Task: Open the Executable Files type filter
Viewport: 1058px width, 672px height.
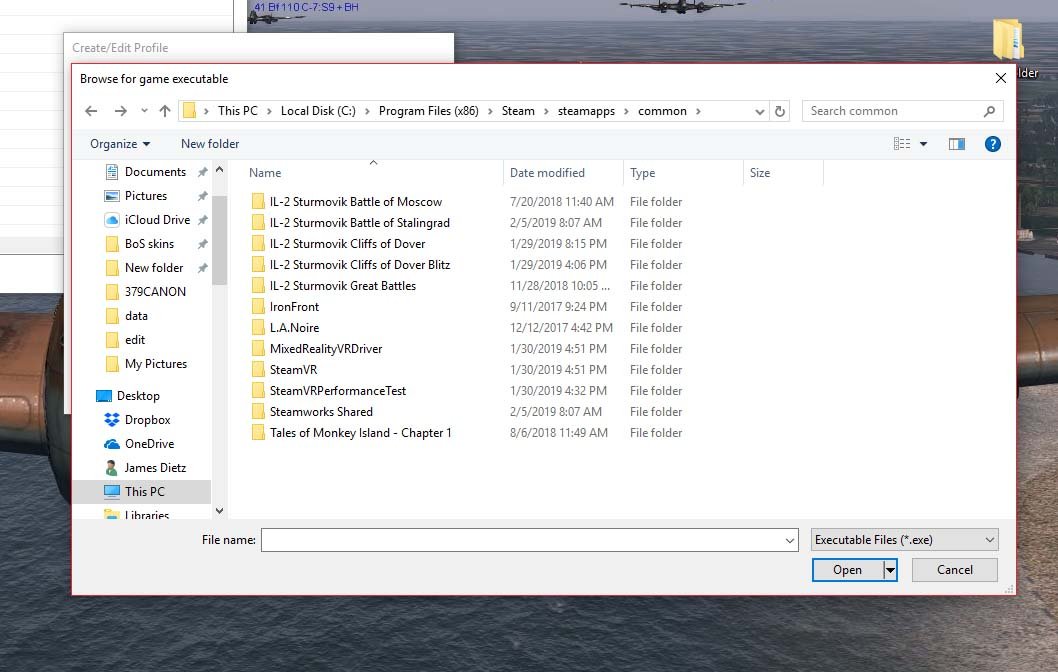Action: click(x=904, y=540)
